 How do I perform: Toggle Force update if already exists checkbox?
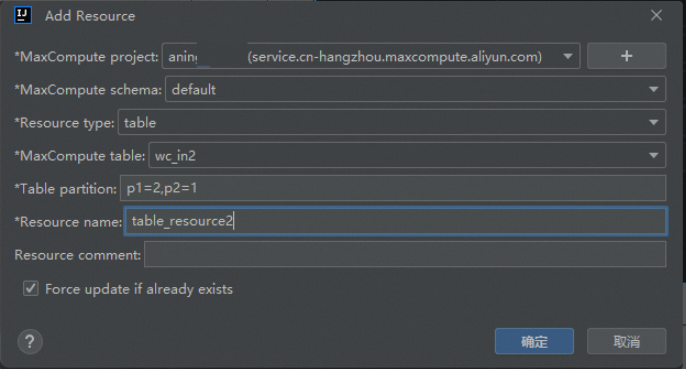click(31, 289)
